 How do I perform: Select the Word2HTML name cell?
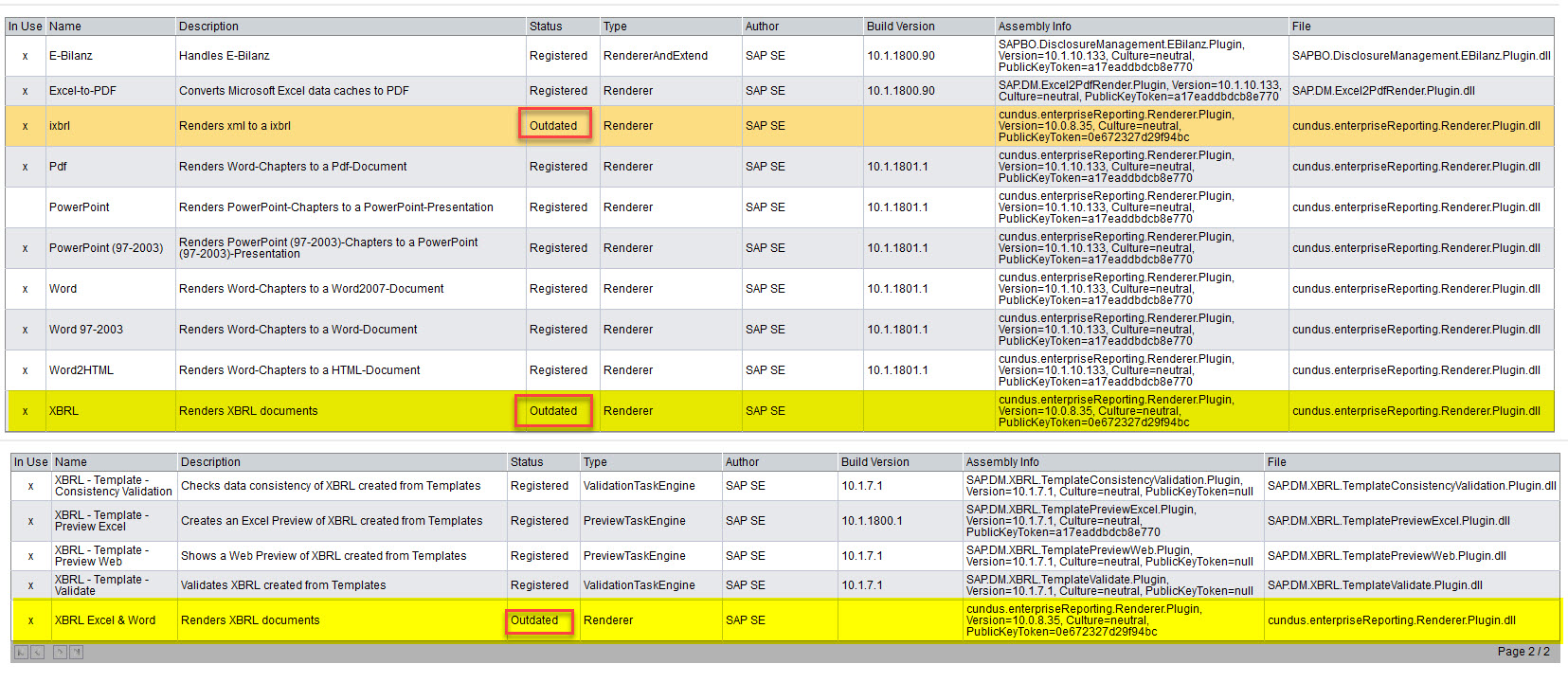click(x=81, y=370)
